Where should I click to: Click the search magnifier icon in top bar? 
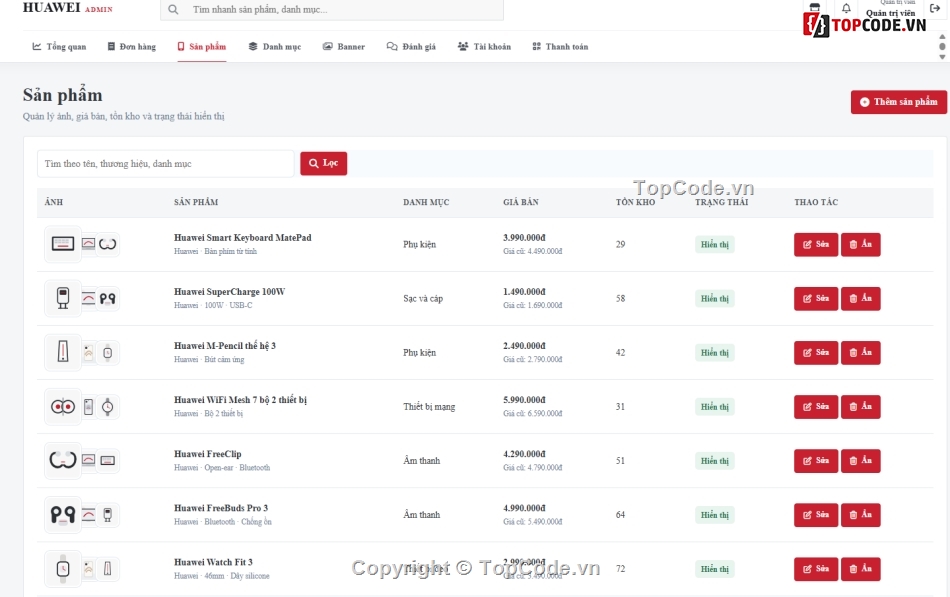pos(173,10)
